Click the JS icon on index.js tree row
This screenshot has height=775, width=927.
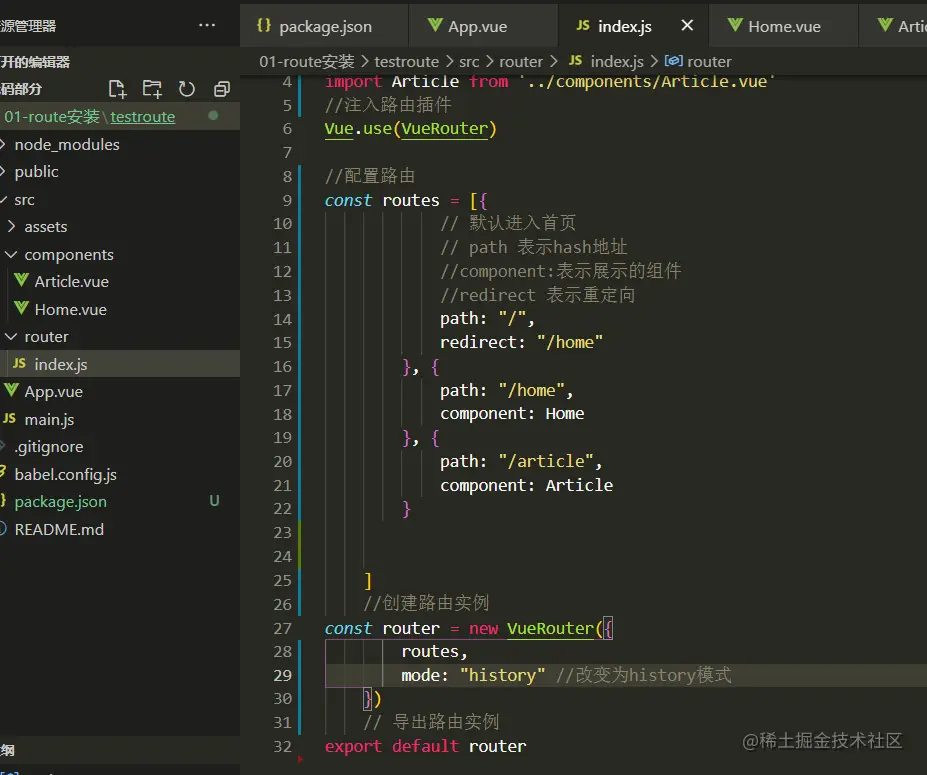coord(20,363)
